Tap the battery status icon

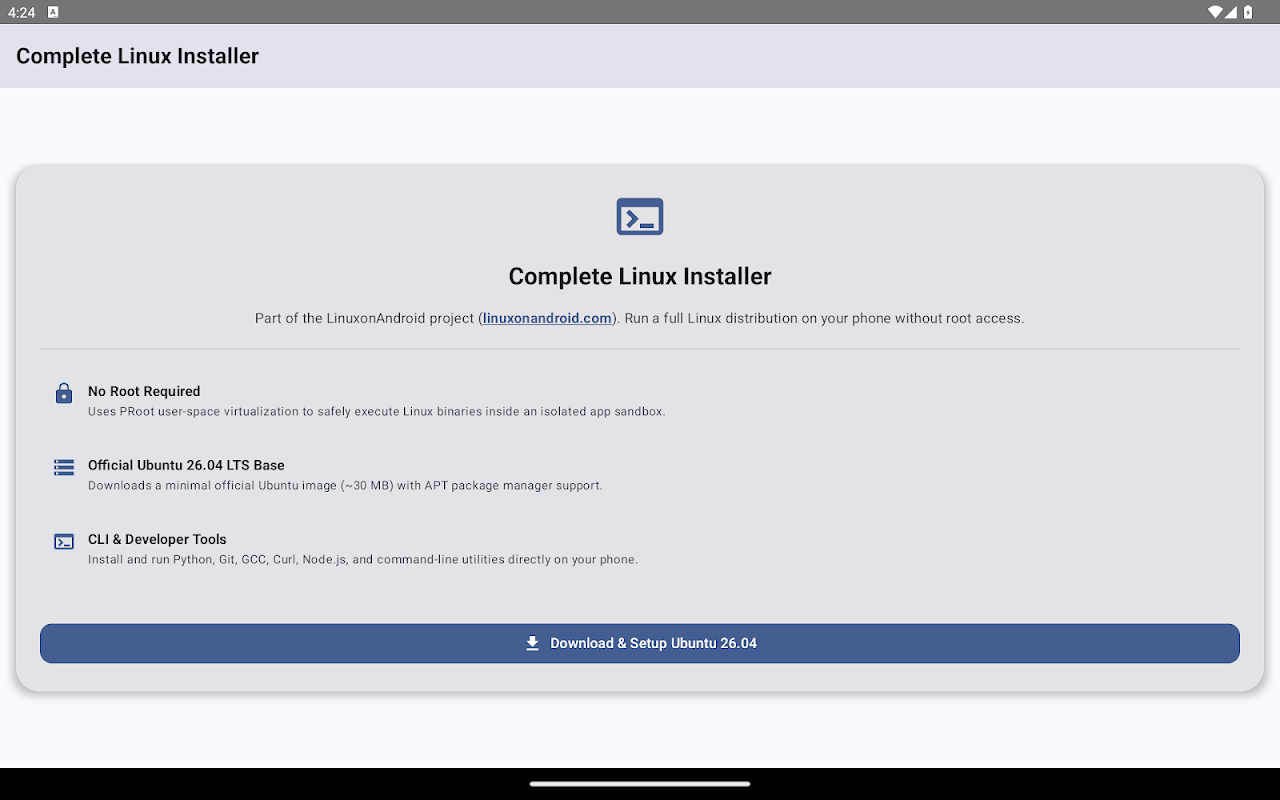pos(1248,12)
